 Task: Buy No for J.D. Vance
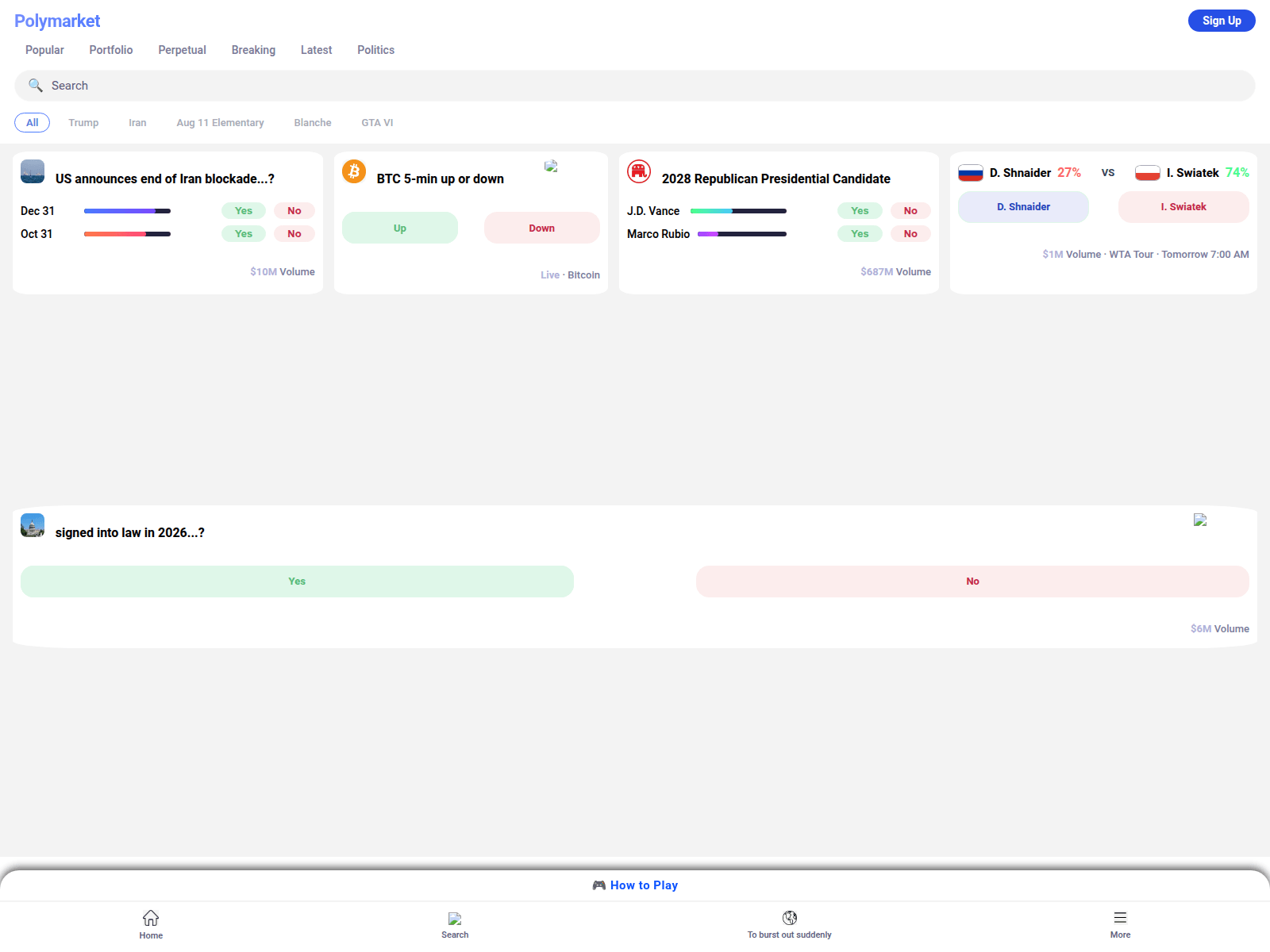click(x=910, y=211)
